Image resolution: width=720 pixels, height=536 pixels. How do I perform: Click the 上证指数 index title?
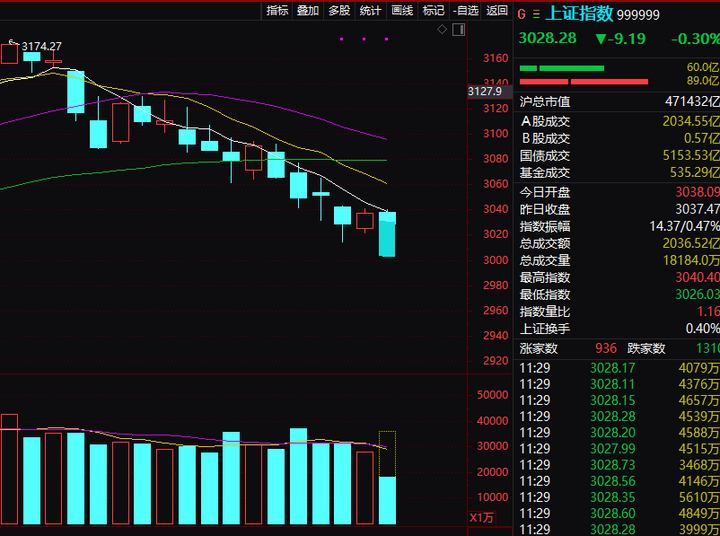pos(579,14)
